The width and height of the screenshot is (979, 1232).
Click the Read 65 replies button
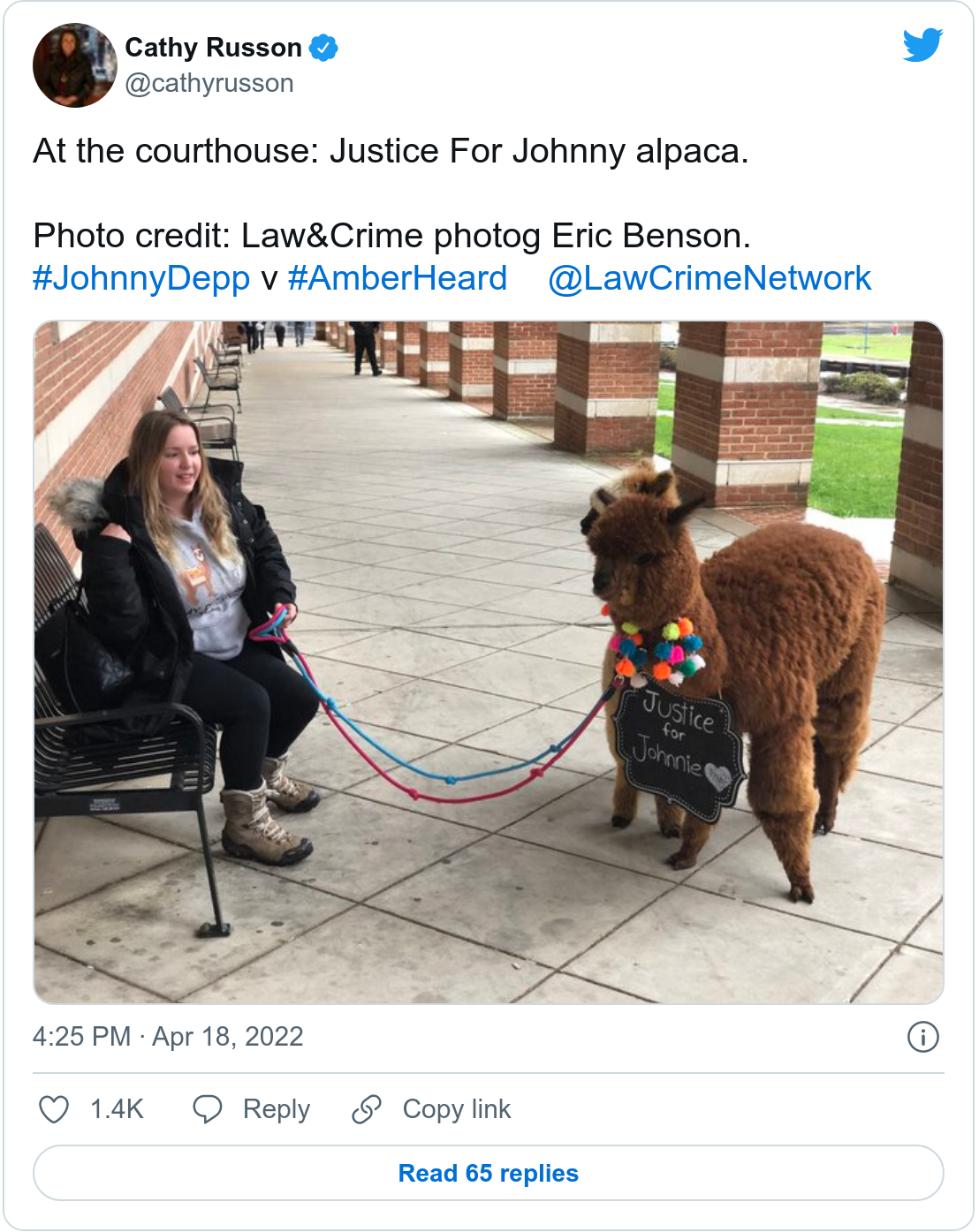pos(489,1173)
